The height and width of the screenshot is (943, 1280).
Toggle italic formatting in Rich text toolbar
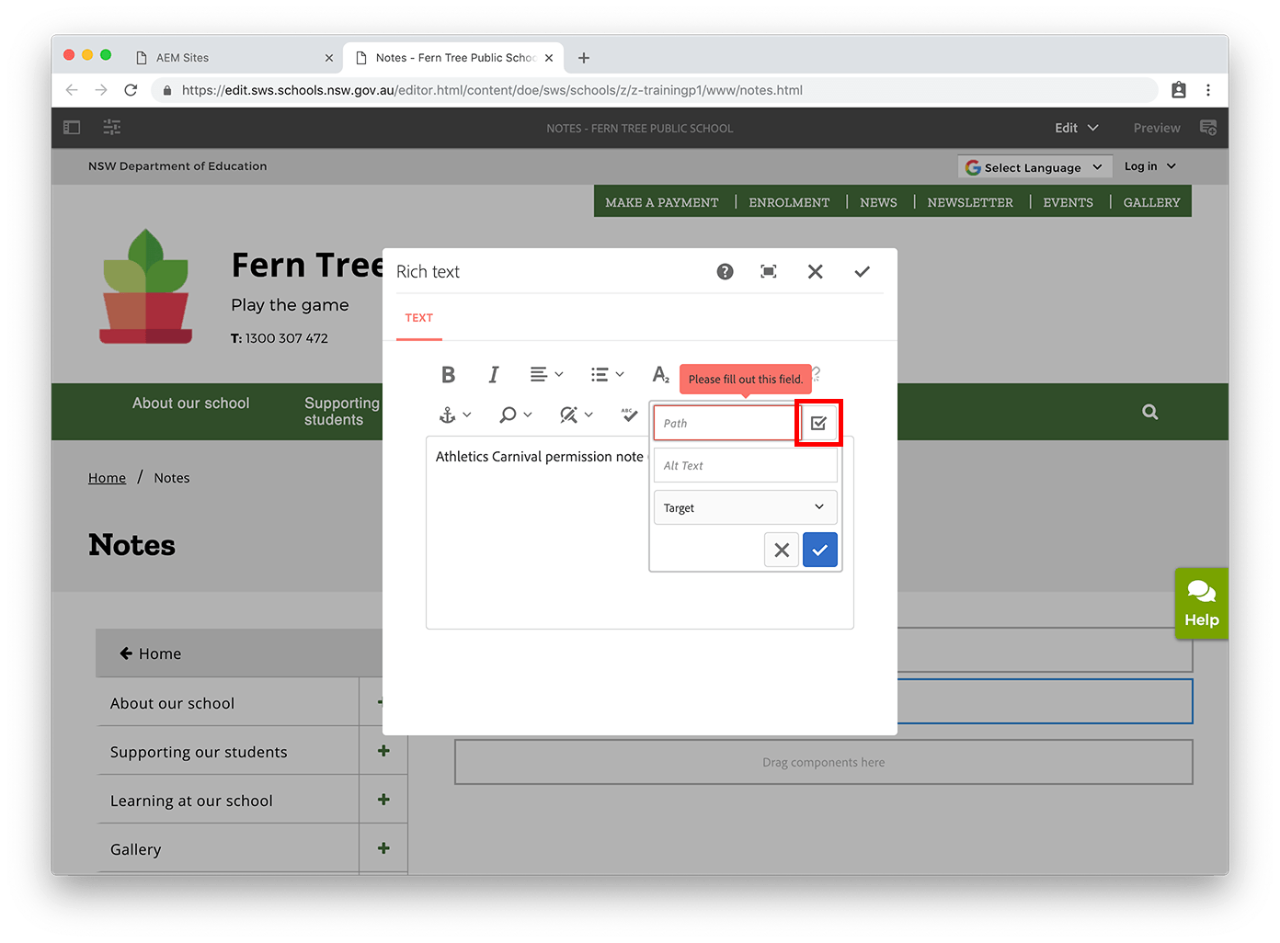pyautogui.click(x=493, y=374)
